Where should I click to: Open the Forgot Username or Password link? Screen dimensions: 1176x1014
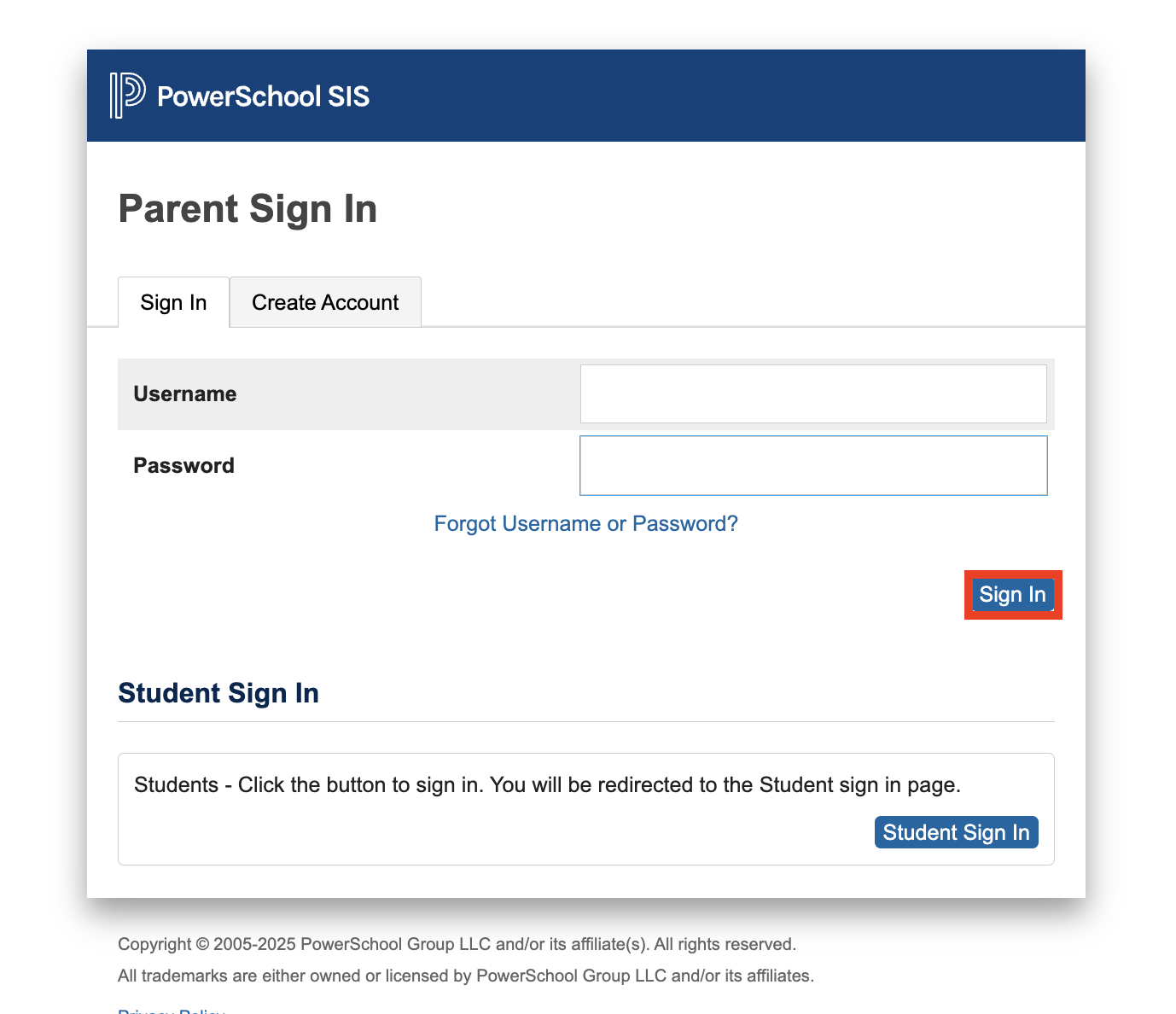tap(585, 524)
